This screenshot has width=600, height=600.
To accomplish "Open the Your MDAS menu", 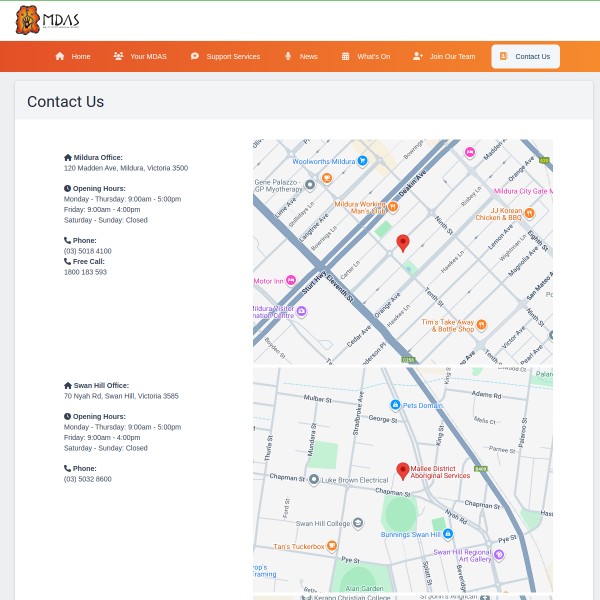I will pos(140,57).
